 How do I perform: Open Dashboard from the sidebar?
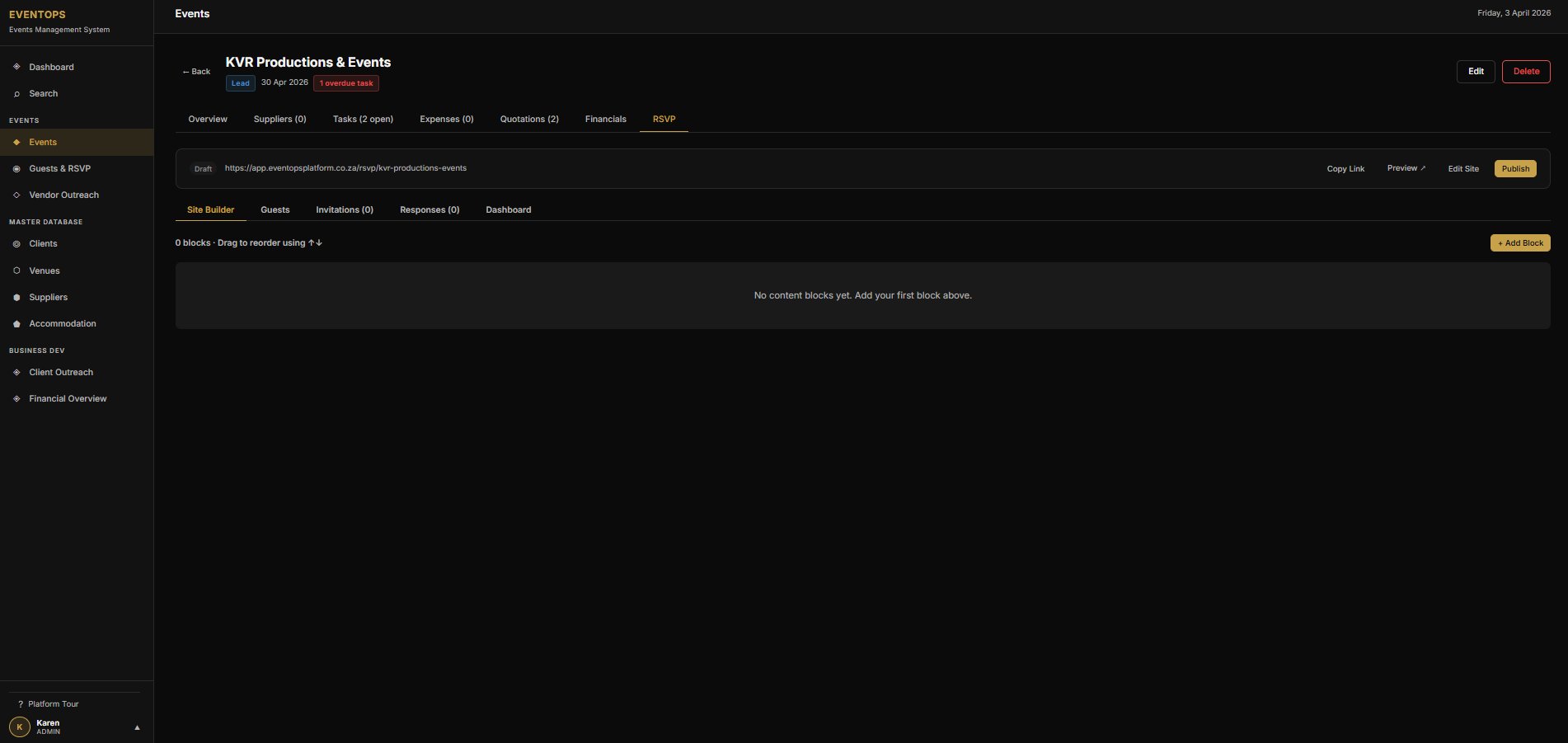(x=51, y=67)
